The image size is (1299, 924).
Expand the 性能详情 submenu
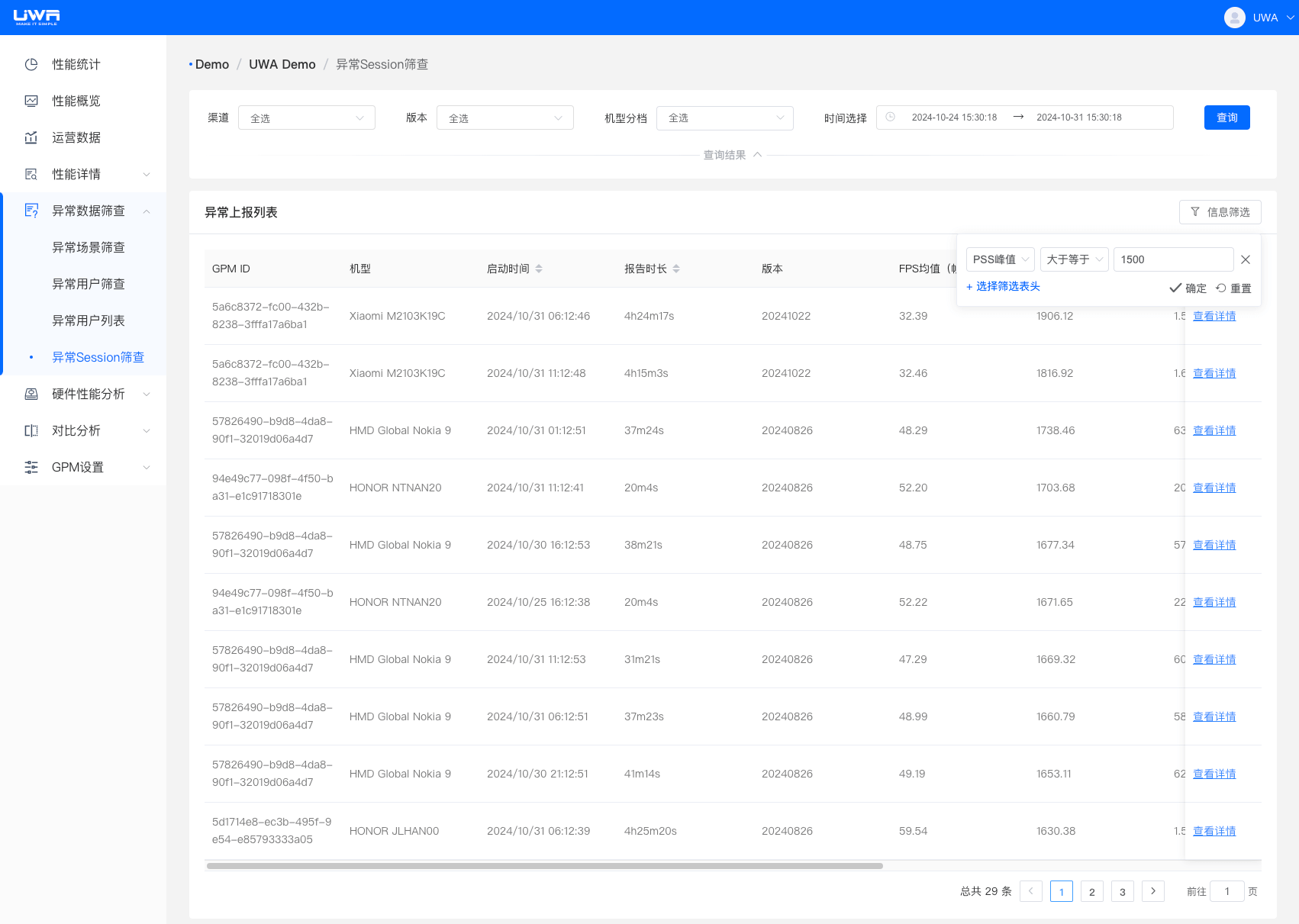(147, 175)
